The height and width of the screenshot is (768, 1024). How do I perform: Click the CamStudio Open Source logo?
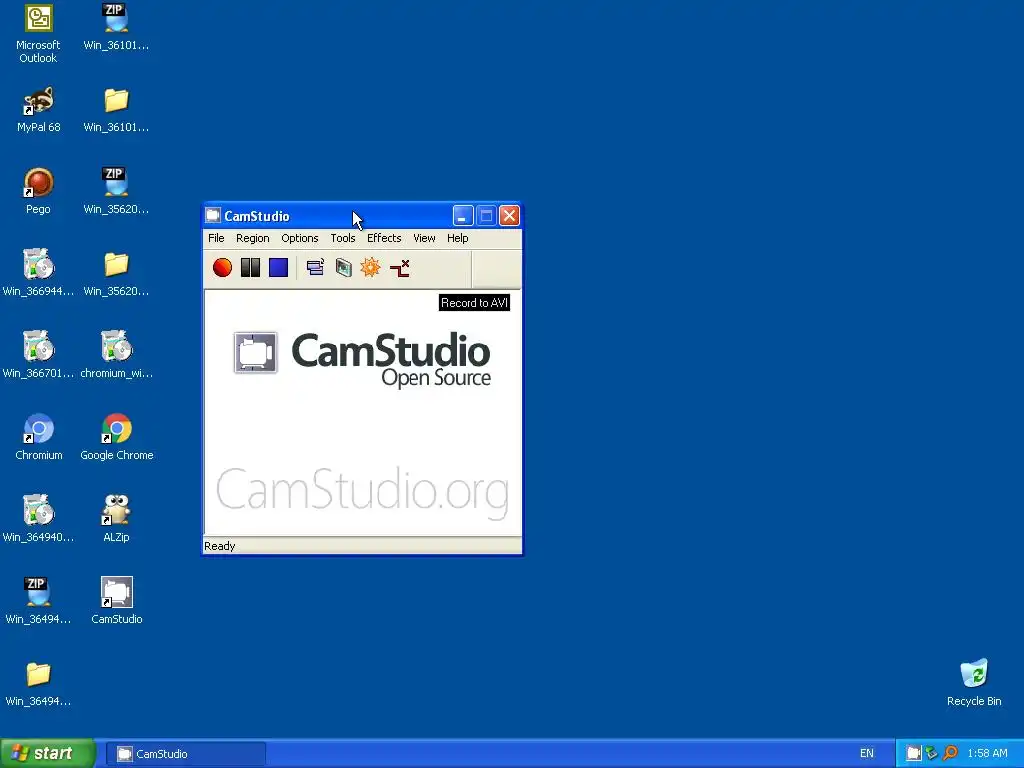pos(362,359)
